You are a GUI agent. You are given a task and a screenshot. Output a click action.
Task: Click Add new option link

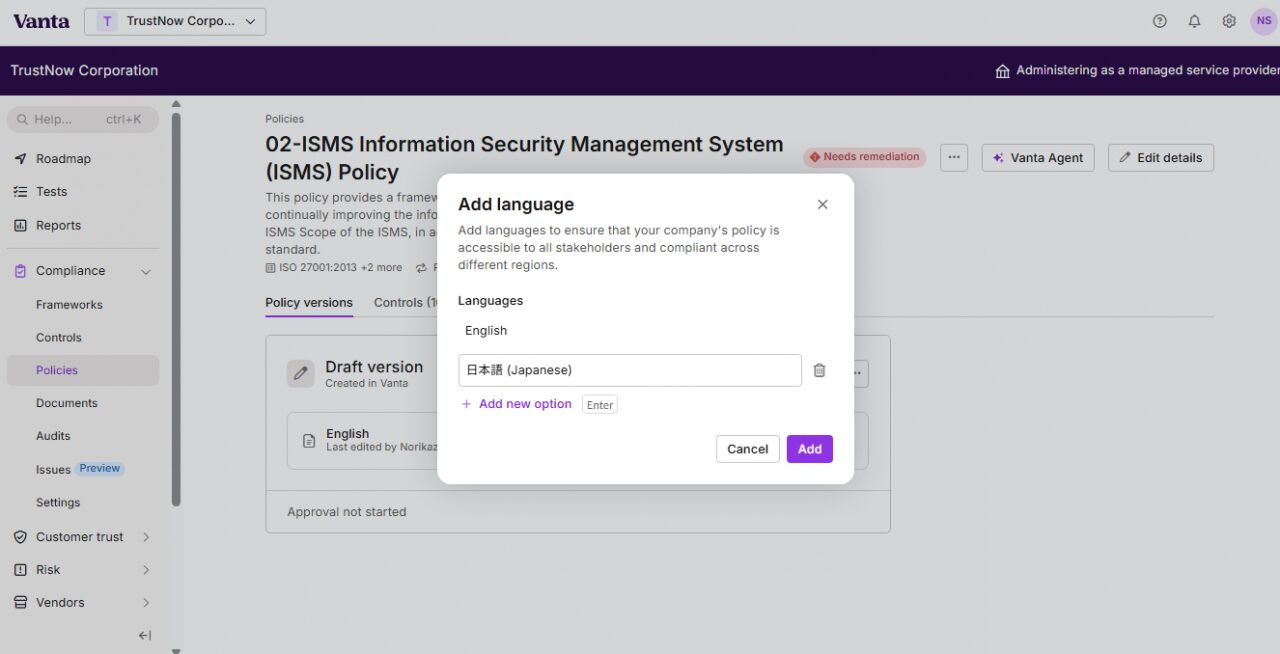525,404
